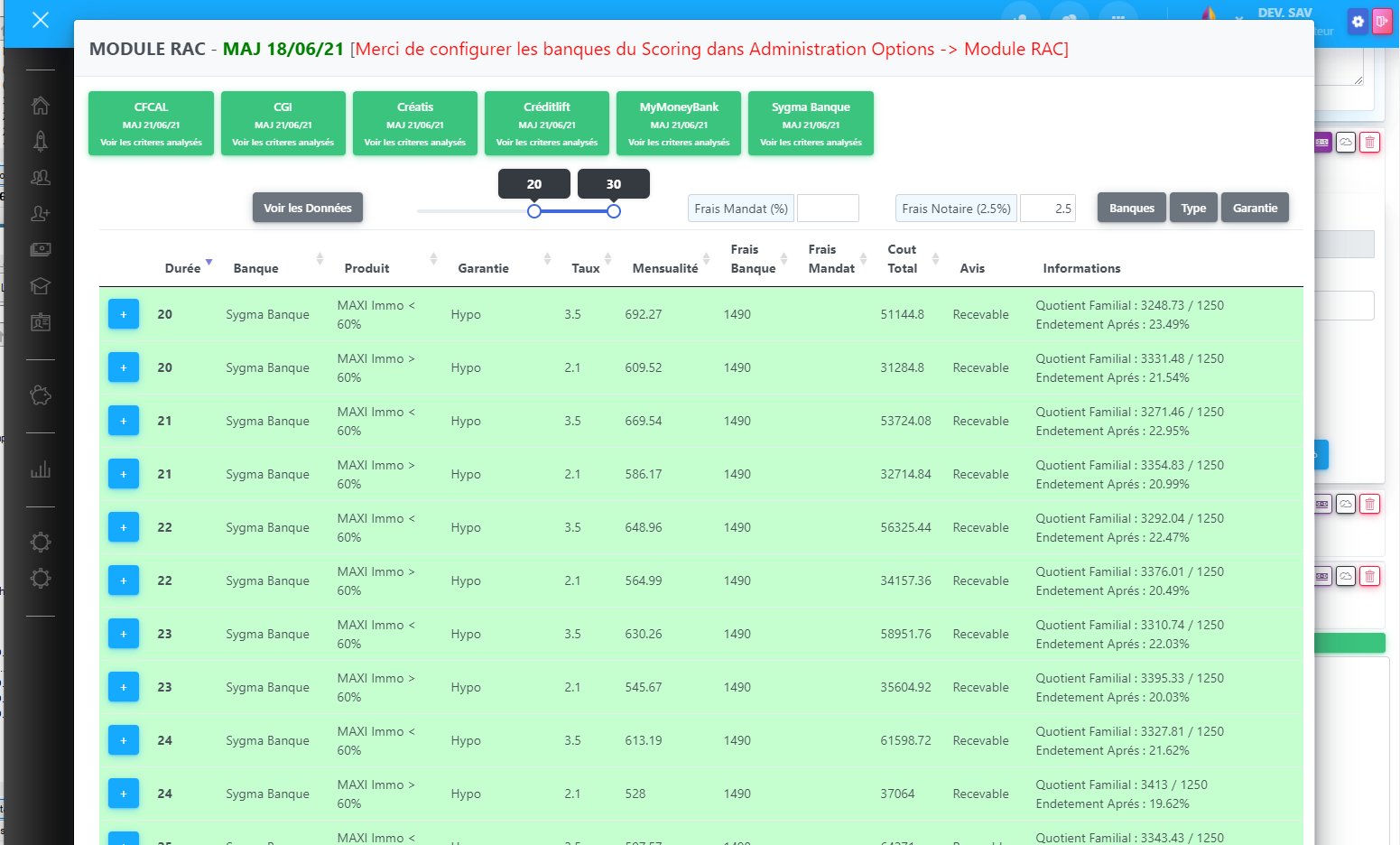The image size is (1400, 845).
Task: Open the users group icon in sidebar
Action: pos(41,178)
